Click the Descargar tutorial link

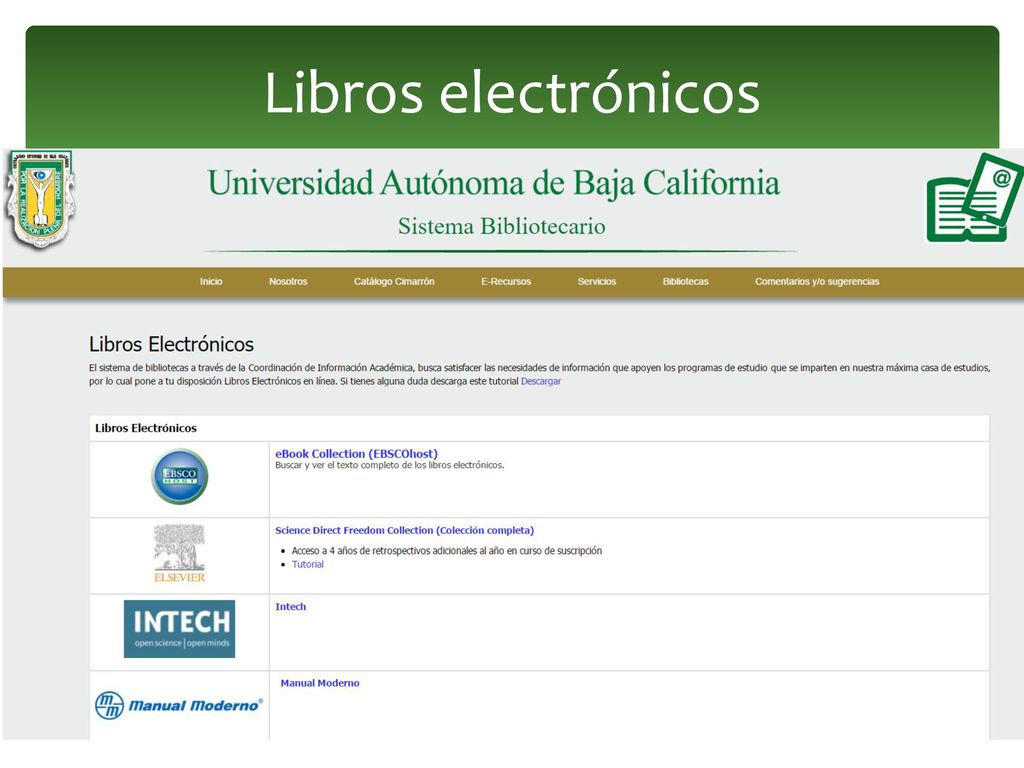tap(541, 381)
